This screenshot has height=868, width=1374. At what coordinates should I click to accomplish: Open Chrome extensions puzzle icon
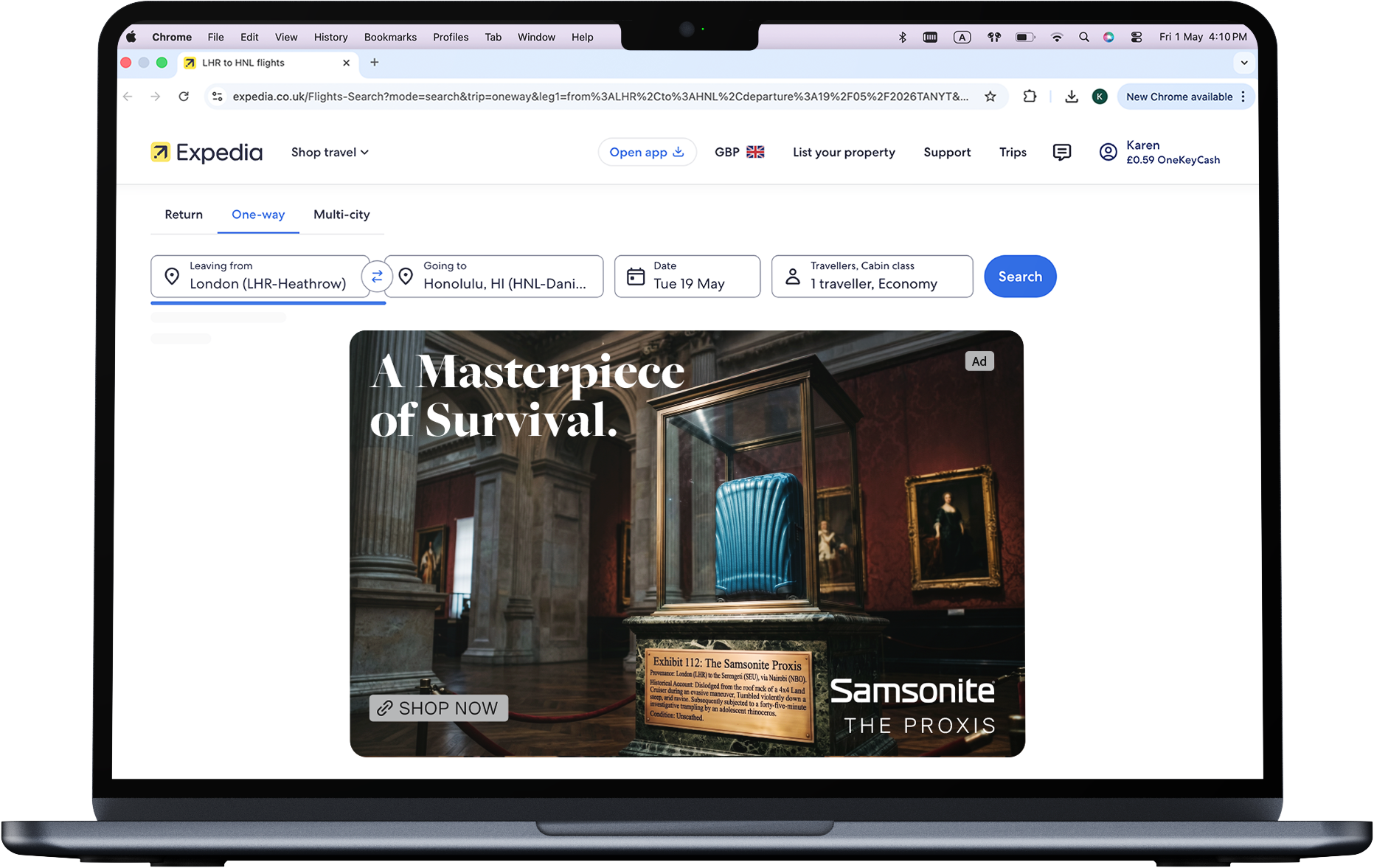pyautogui.click(x=1030, y=97)
